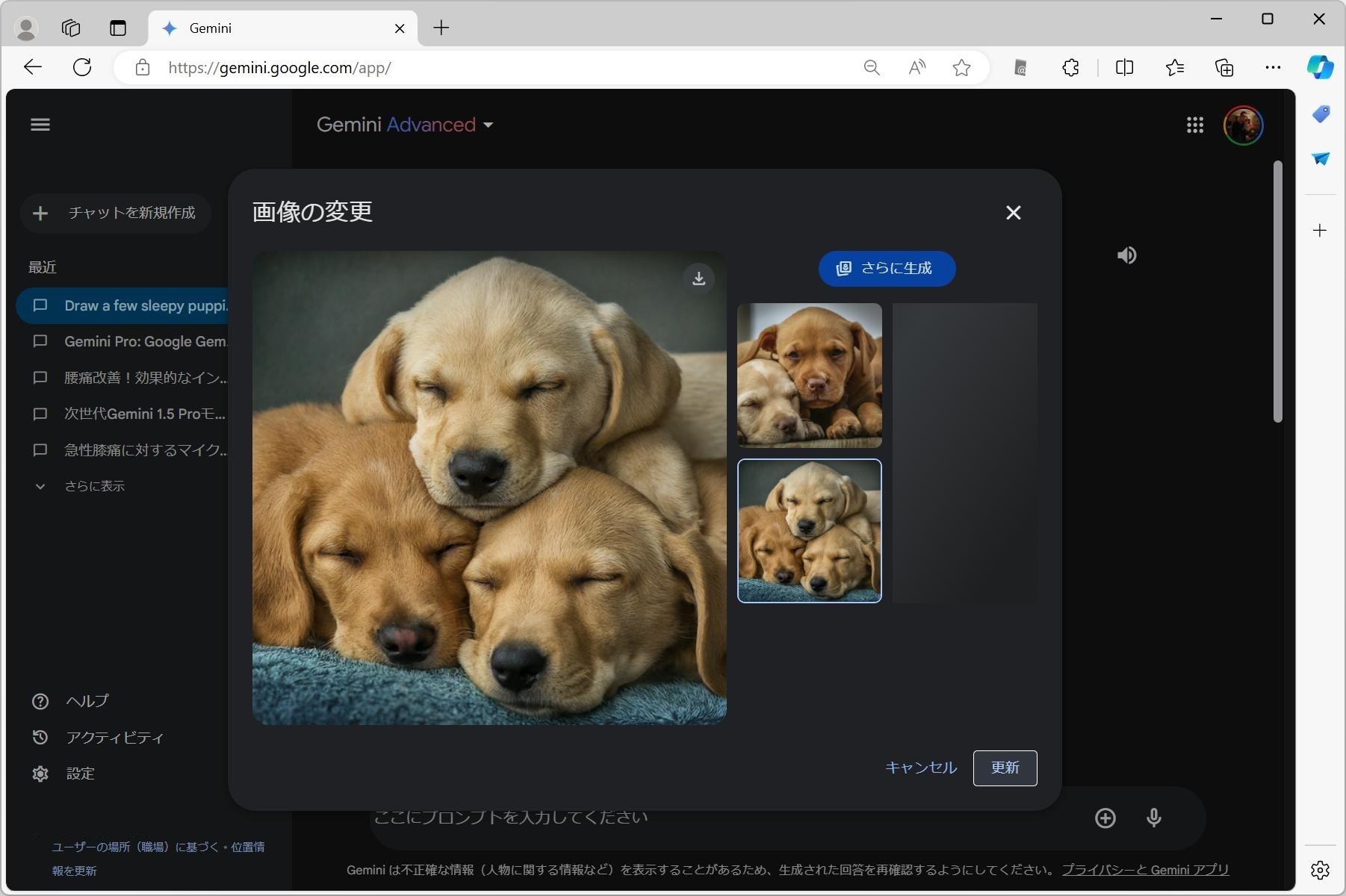Open the browser extensions puzzle icon

tap(1070, 68)
